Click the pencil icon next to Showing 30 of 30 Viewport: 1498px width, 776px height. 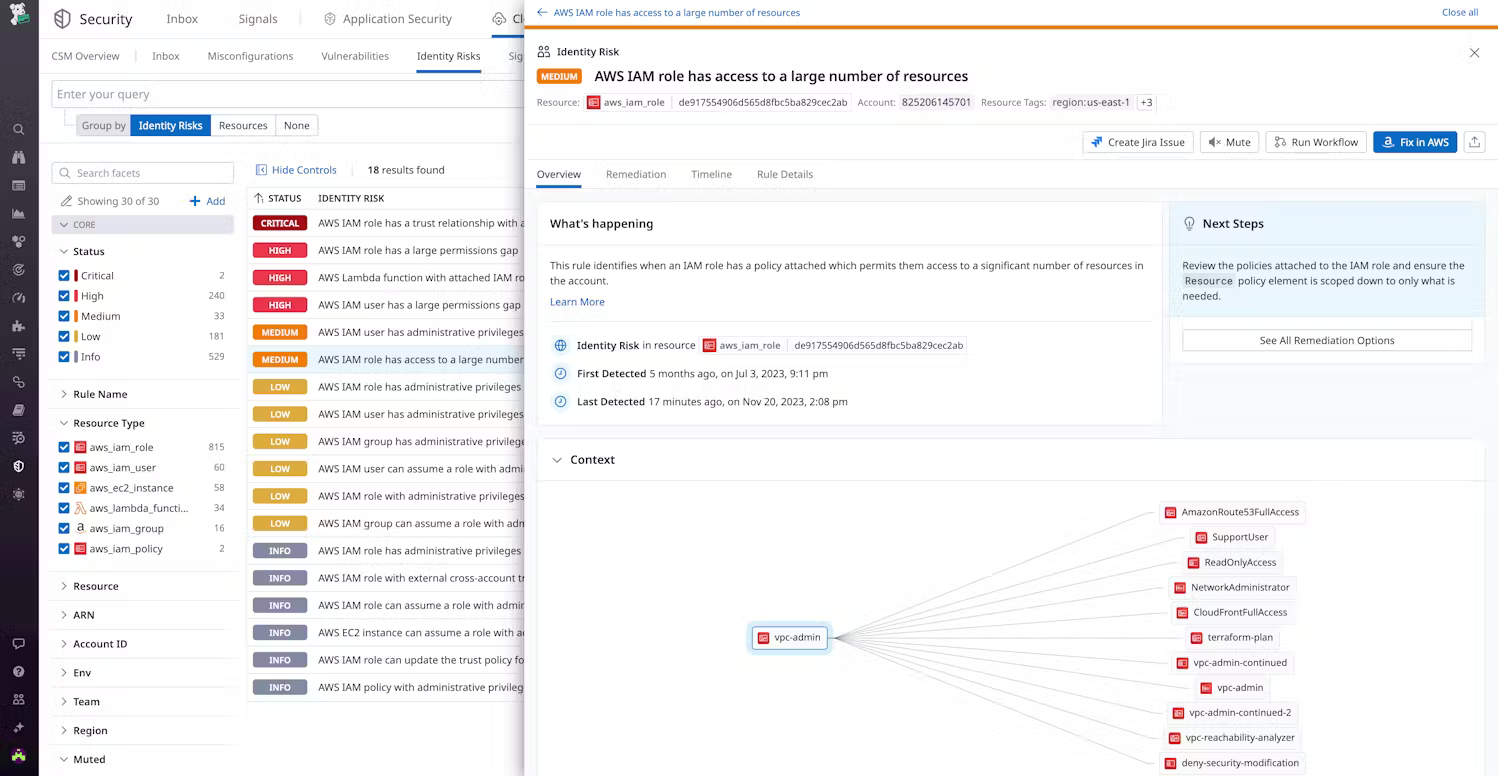click(x=66, y=201)
